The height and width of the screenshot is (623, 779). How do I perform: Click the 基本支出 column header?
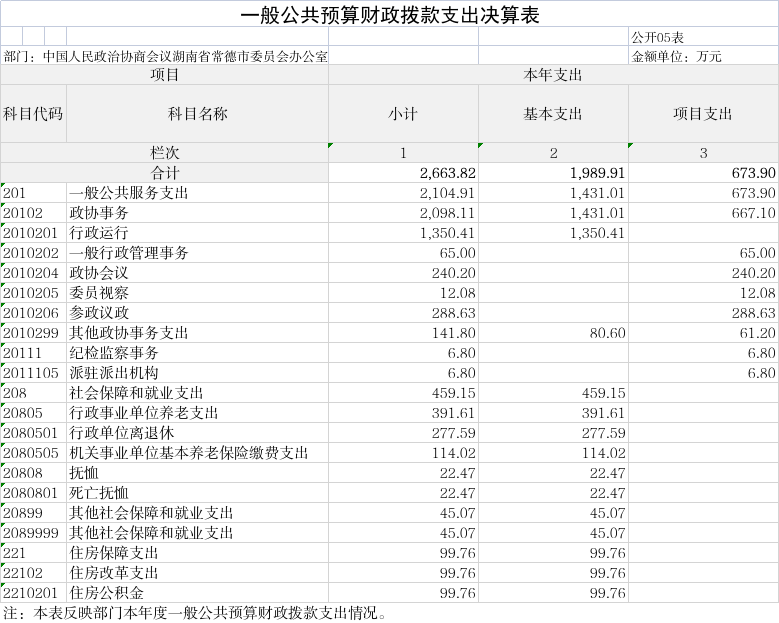click(553, 114)
